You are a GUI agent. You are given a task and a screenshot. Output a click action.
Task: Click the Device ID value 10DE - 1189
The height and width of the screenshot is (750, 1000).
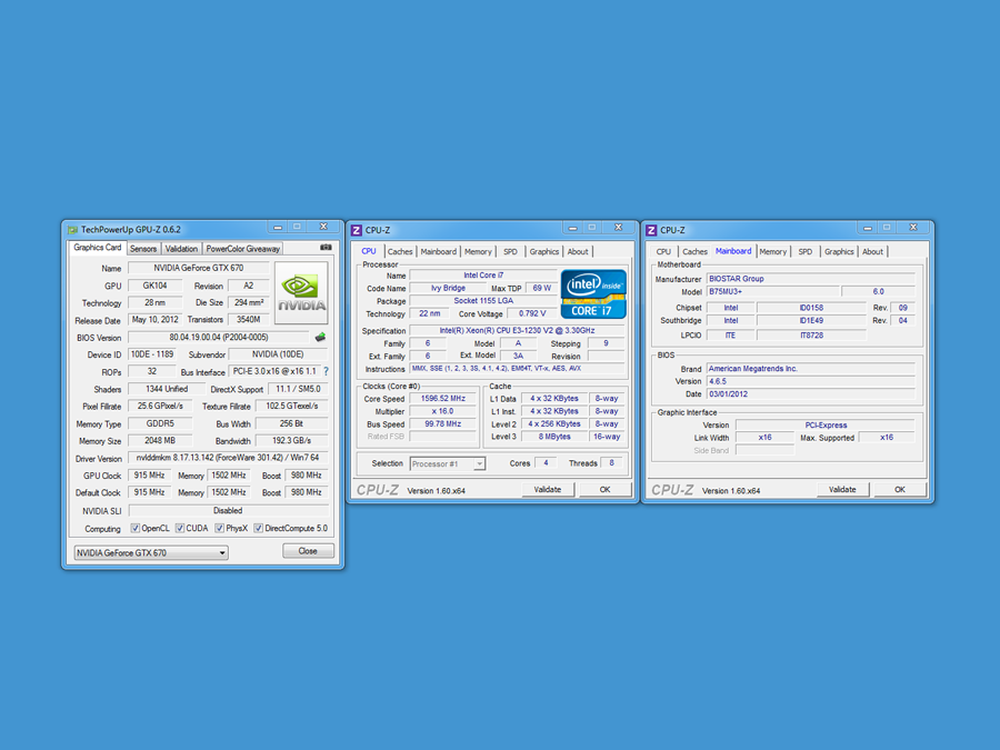[152, 355]
